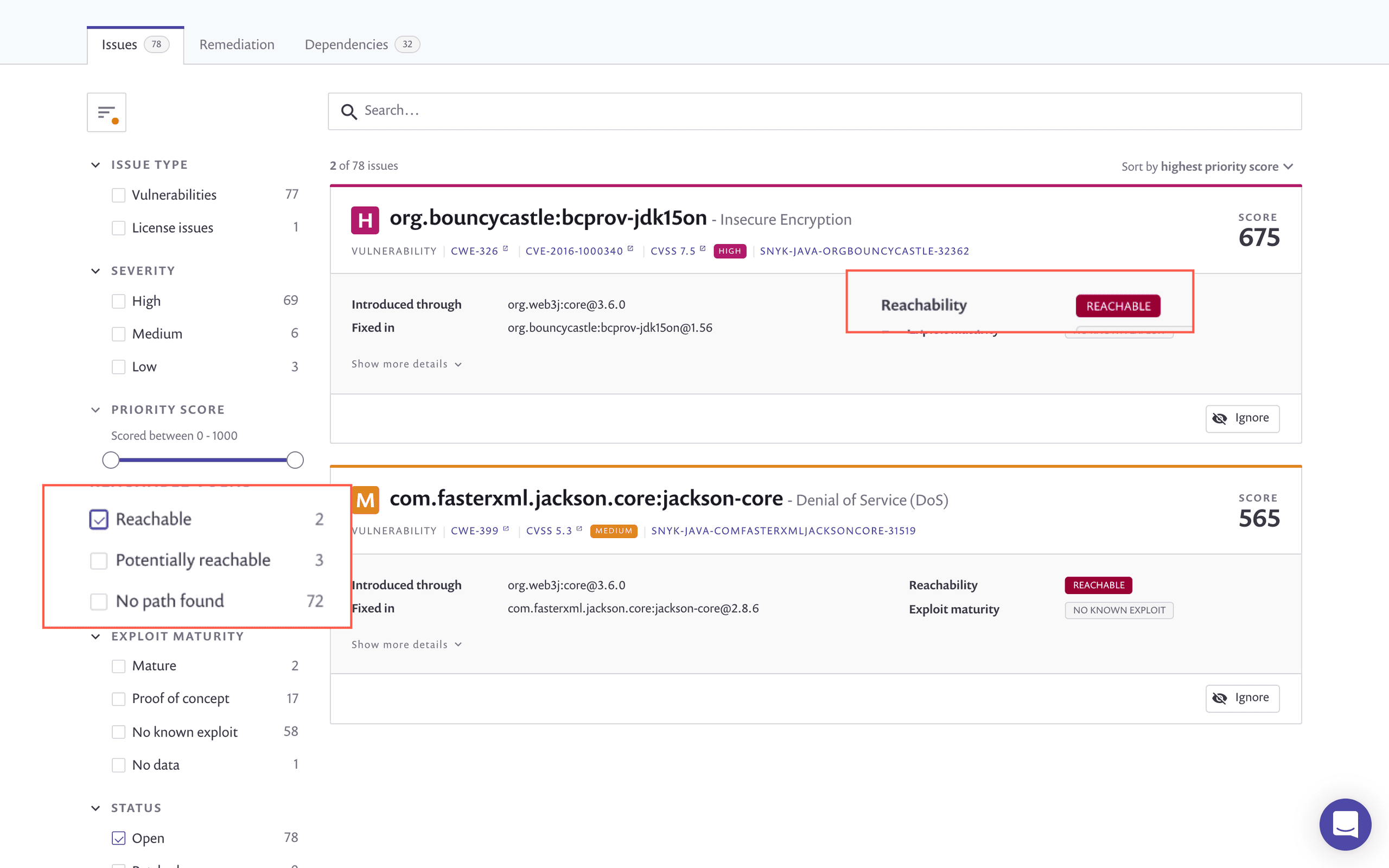The width and height of the screenshot is (1389, 868).
Task: Expand Show more details for bouncycastle issue
Action: [406, 364]
